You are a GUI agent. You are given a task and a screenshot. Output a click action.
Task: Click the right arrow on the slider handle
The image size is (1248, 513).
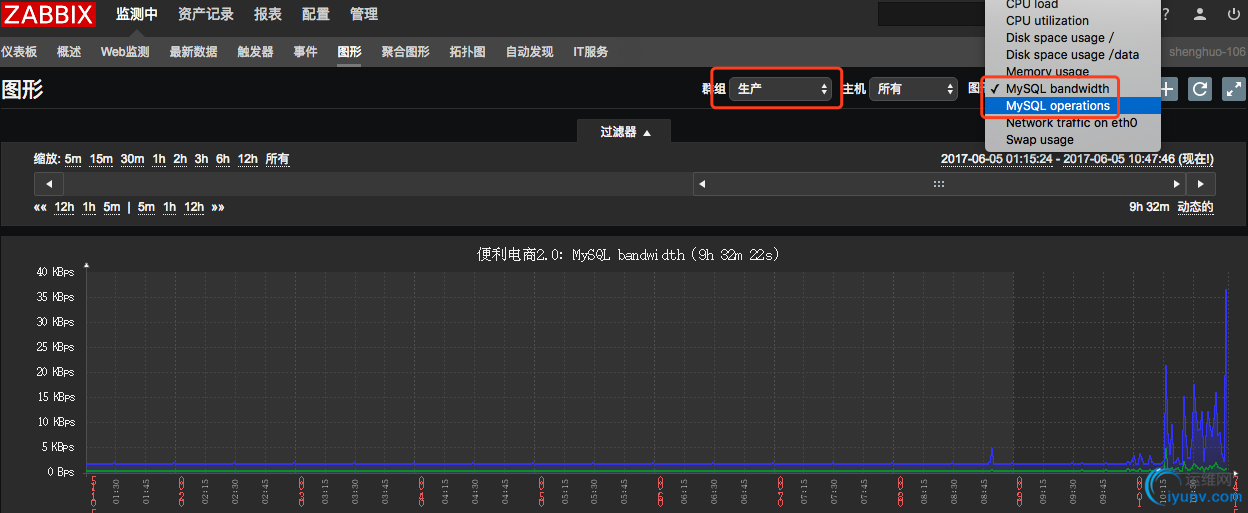click(x=1177, y=184)
